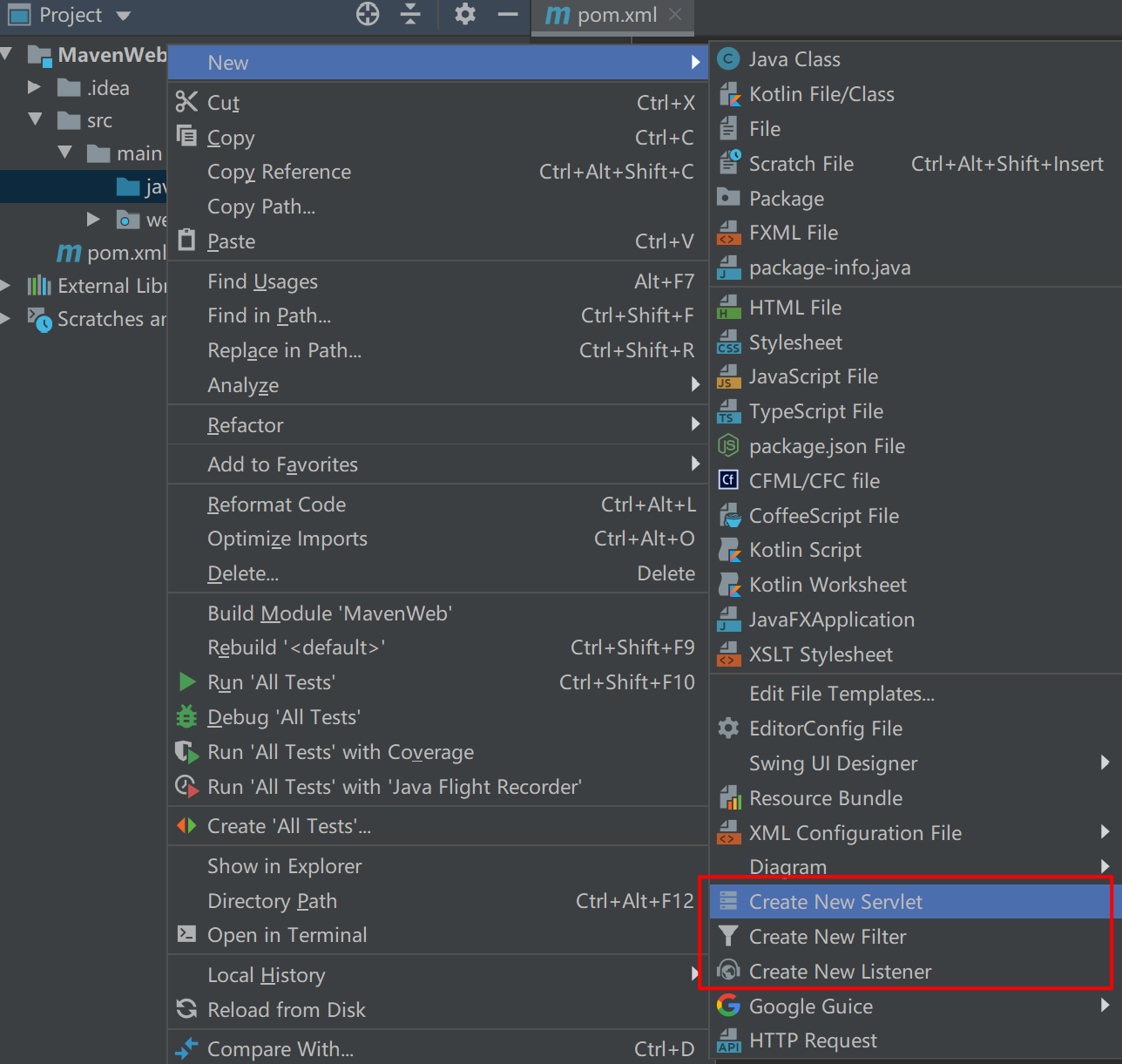Viewport: 1122px width, 1064px height.
Task: Click the Package folder icon
Action: pyautogui.click(x=728, y=197)
